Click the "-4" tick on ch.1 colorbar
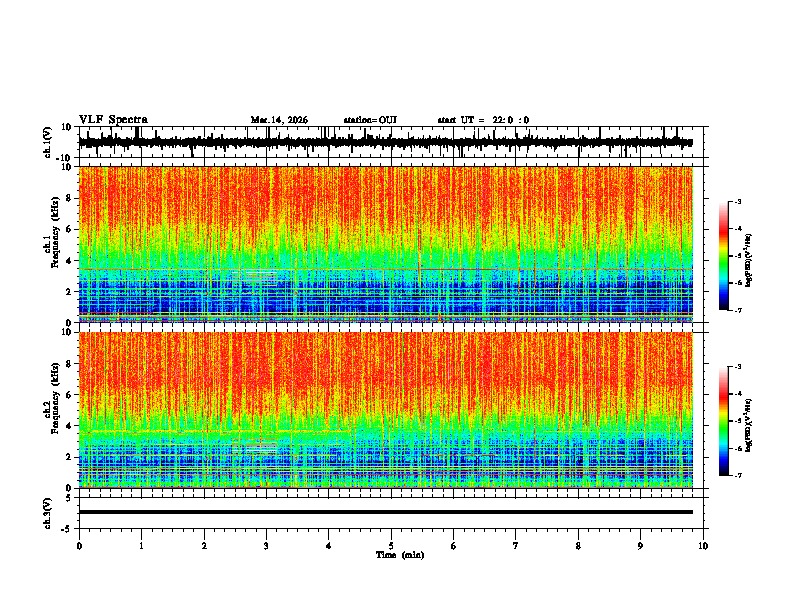 [x=737, y=229]
